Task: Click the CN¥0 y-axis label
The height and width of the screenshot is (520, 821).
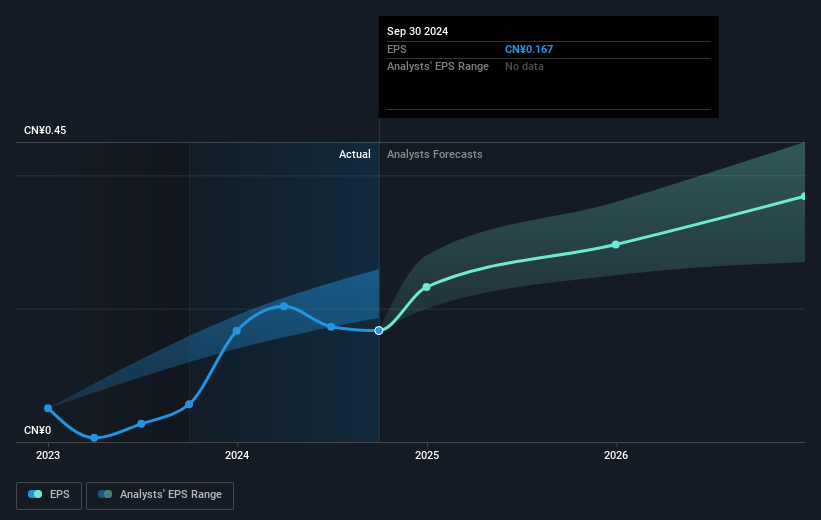Action: 38,430
